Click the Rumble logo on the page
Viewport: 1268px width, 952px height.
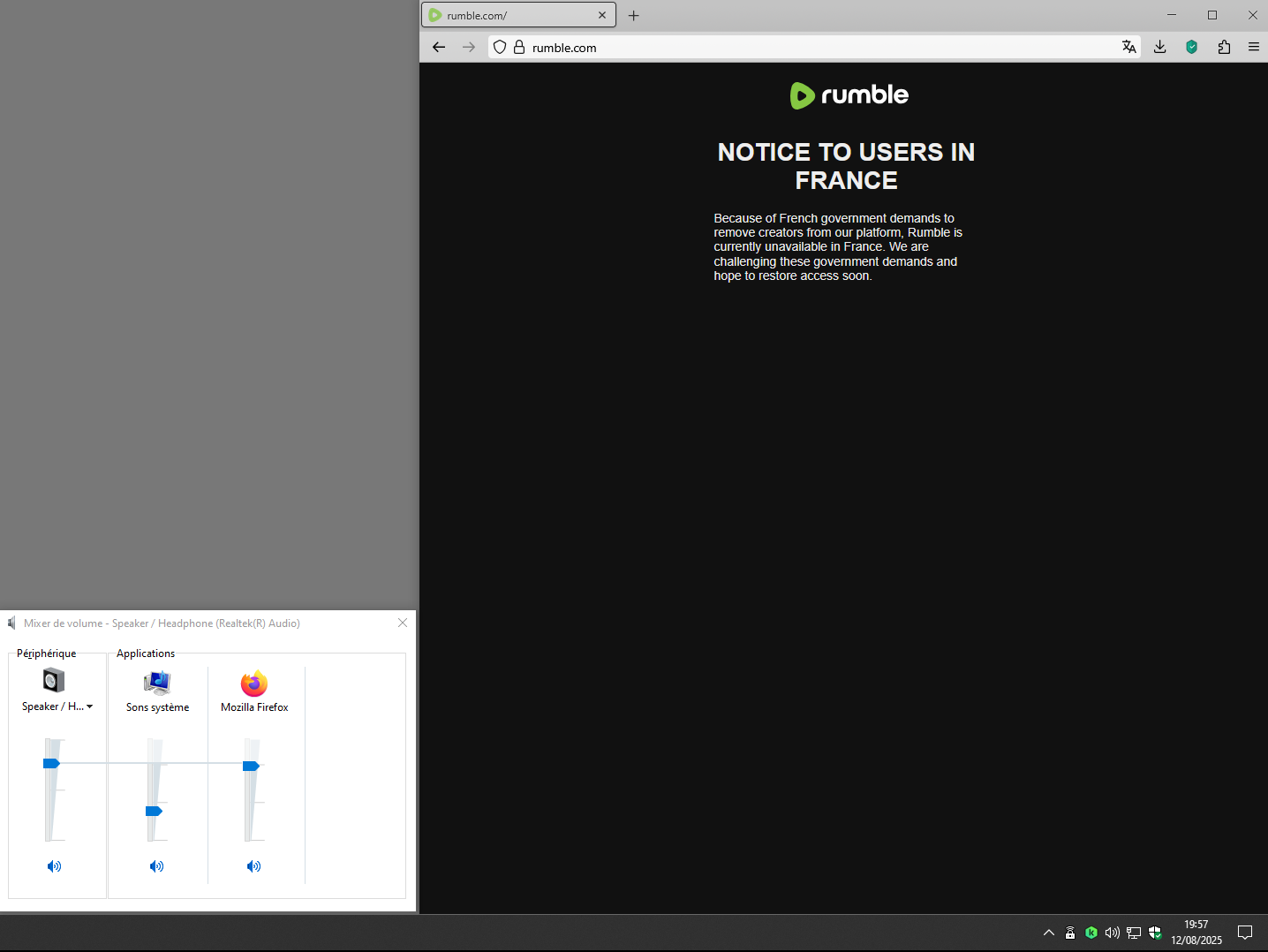point(849,95)
